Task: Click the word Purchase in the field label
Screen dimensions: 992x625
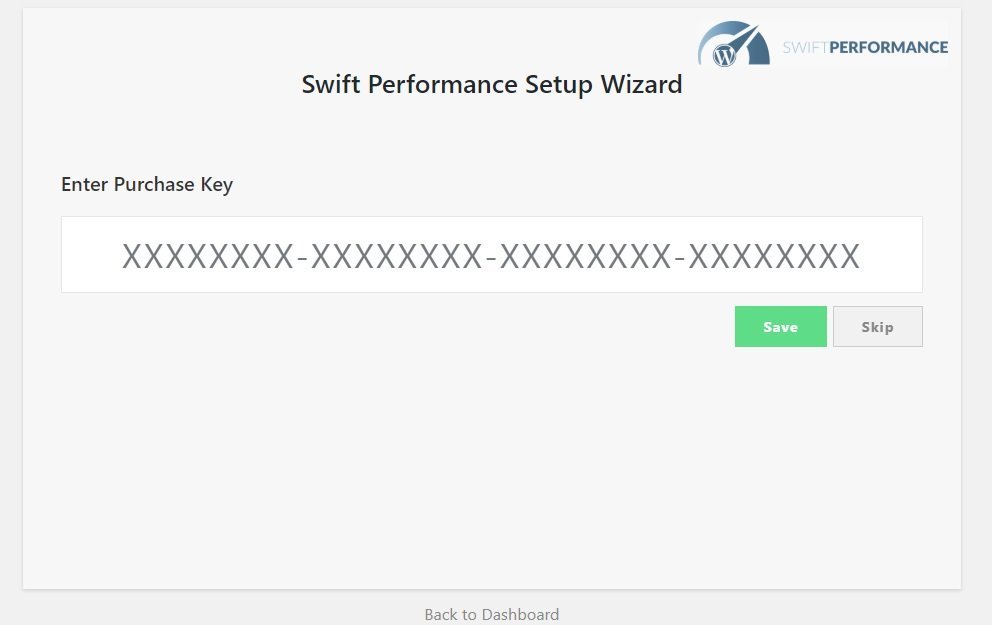Action: (154, 185)
